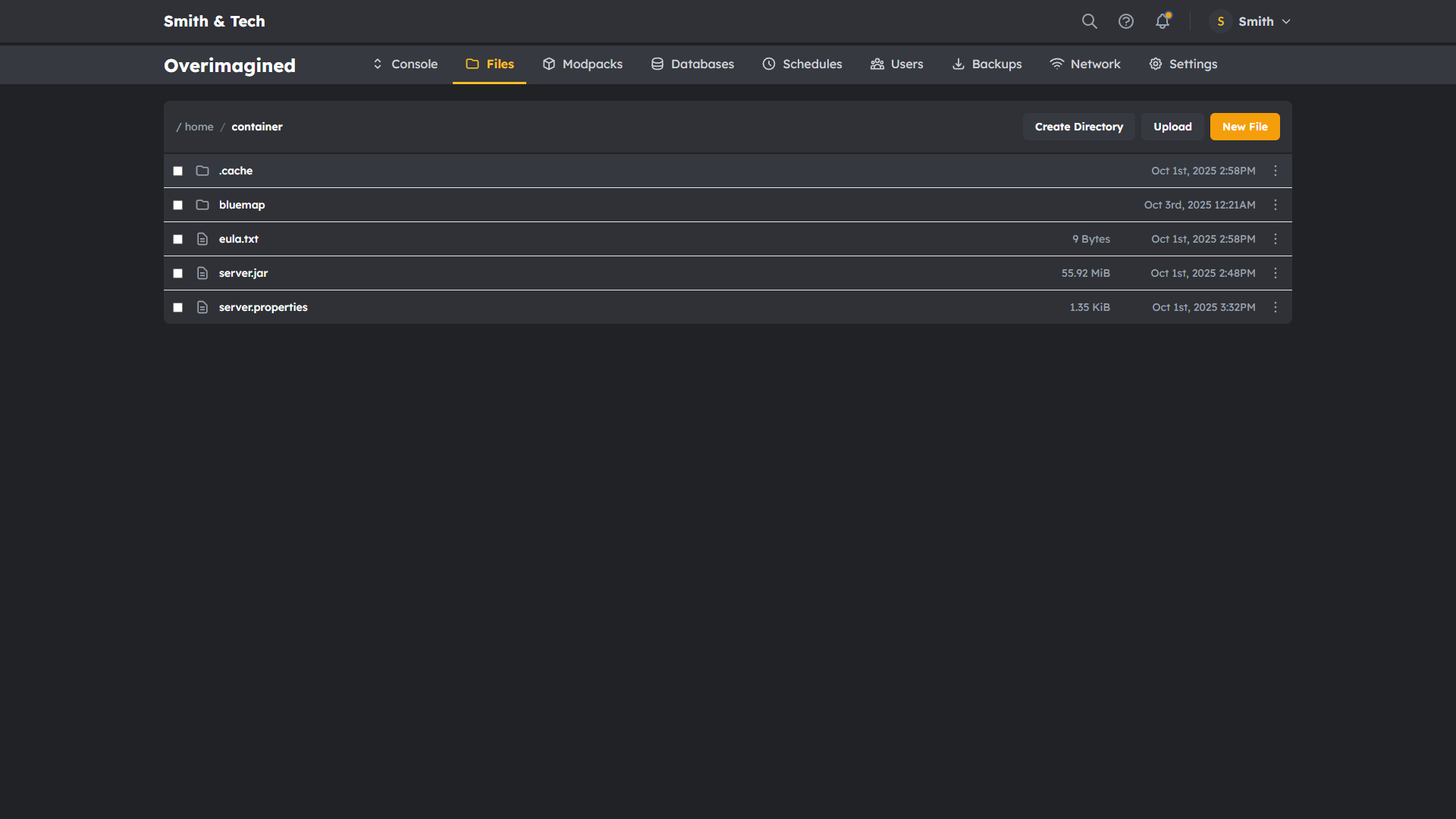Open the search magnifier icon

point(1089,21)
